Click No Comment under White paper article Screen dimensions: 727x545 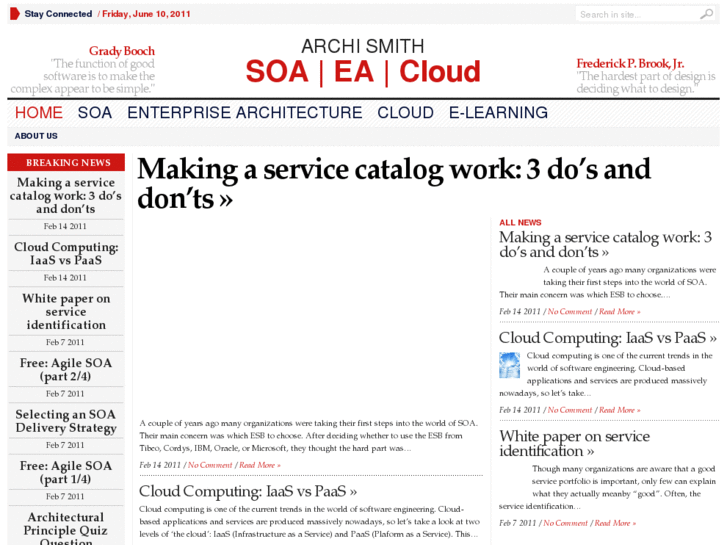point(565,523)
